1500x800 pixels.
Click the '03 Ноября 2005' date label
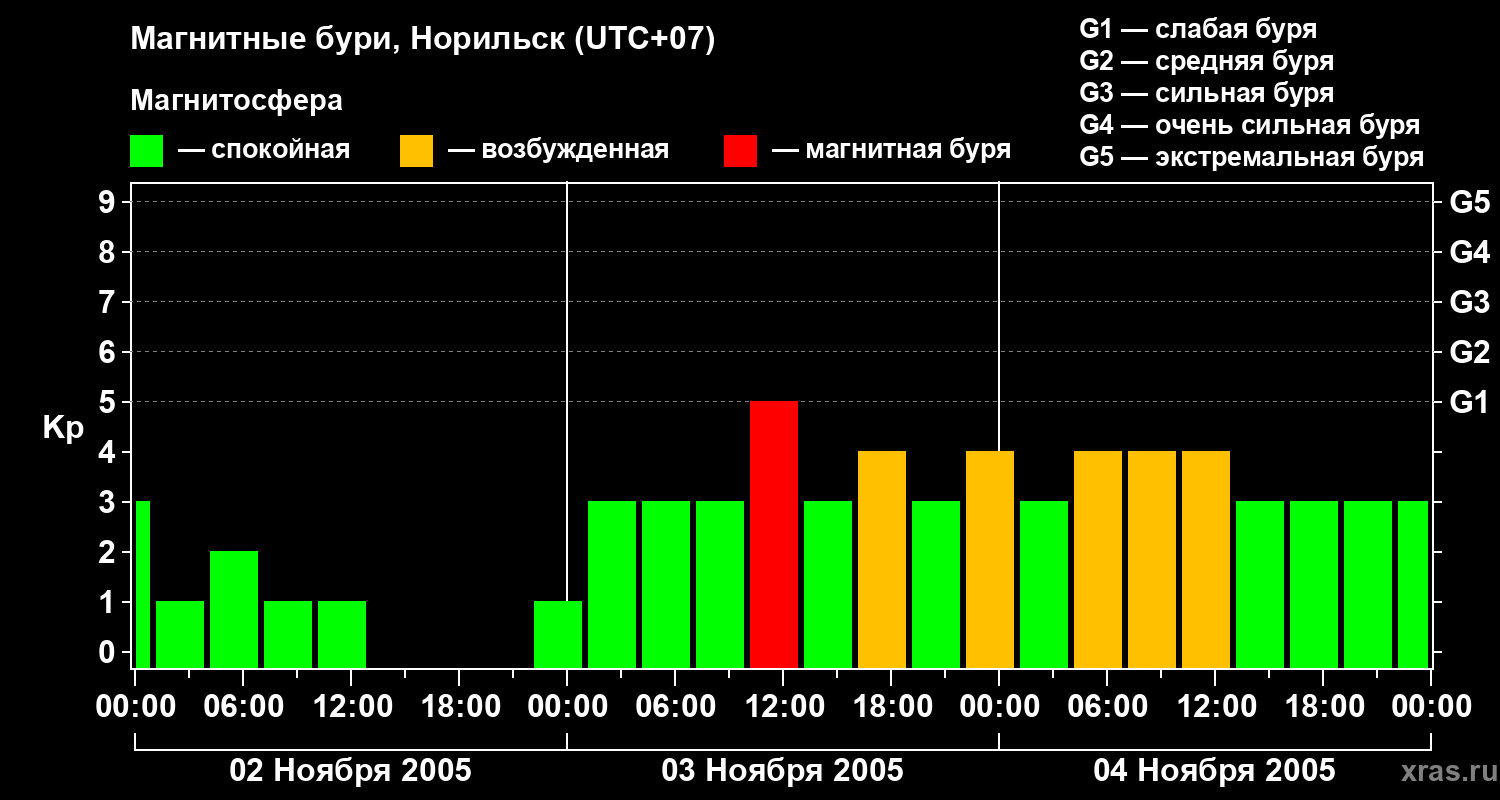(782, 770)
